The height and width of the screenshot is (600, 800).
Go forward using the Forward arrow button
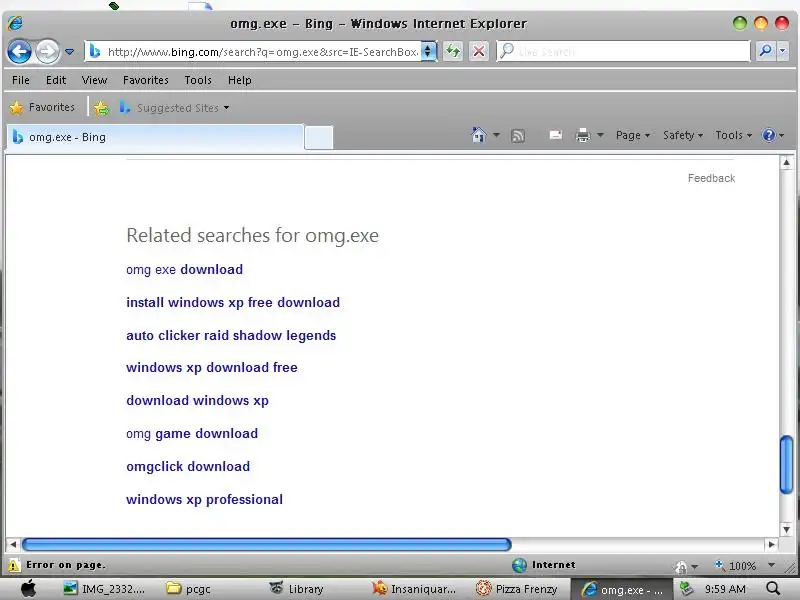point(47,52)
